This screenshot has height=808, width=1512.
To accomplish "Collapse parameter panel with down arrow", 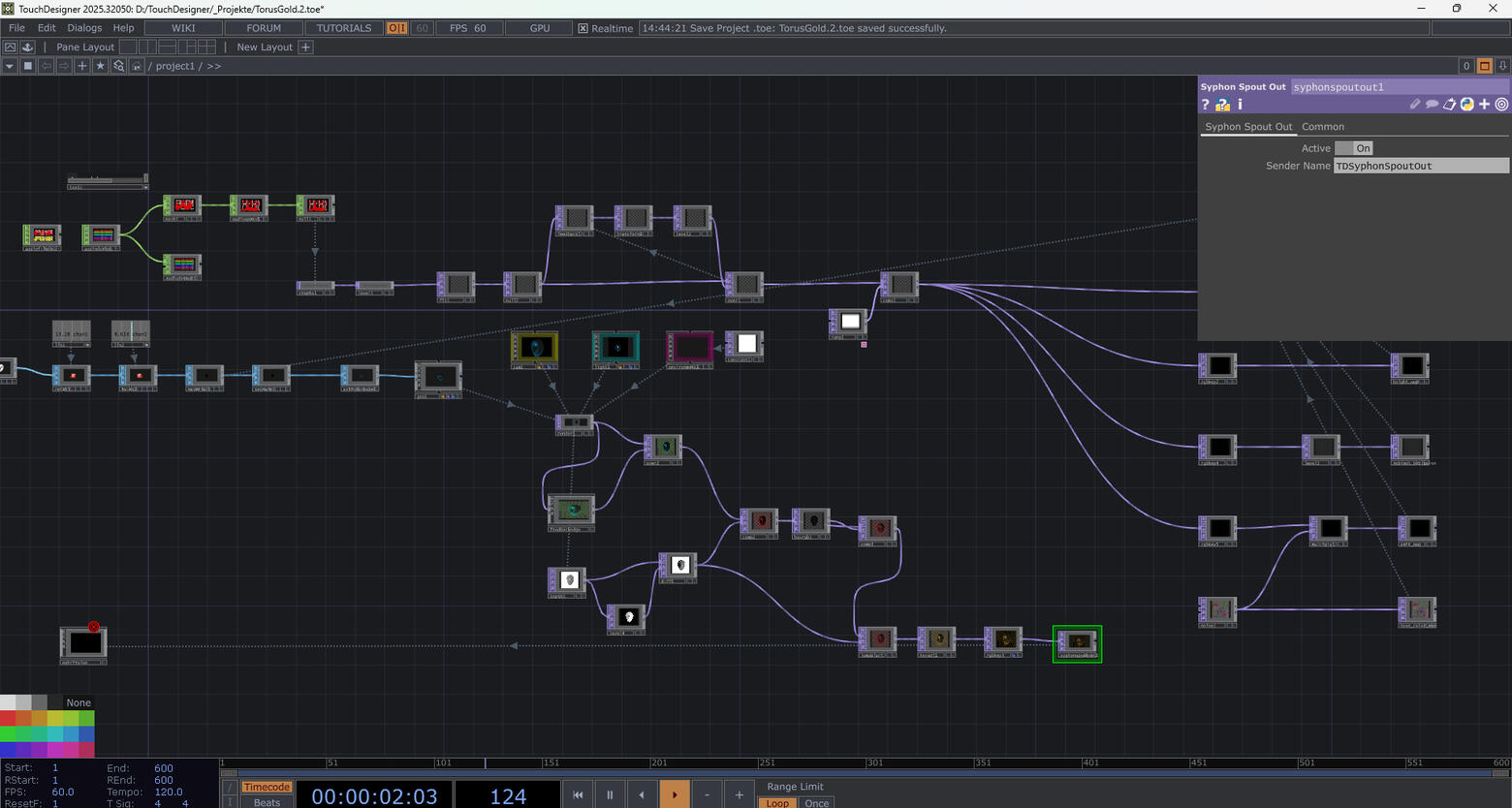I will click(1502, 66).
